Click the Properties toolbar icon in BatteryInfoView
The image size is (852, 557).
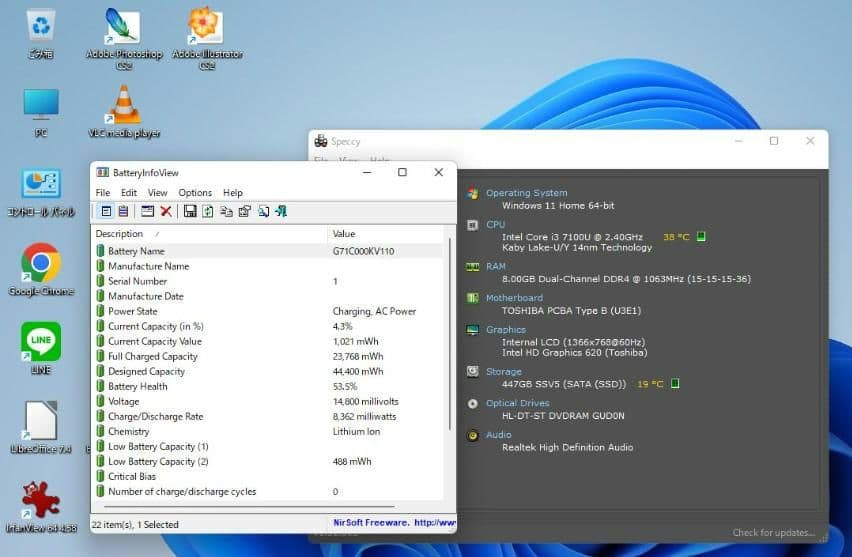pos(245,211)
